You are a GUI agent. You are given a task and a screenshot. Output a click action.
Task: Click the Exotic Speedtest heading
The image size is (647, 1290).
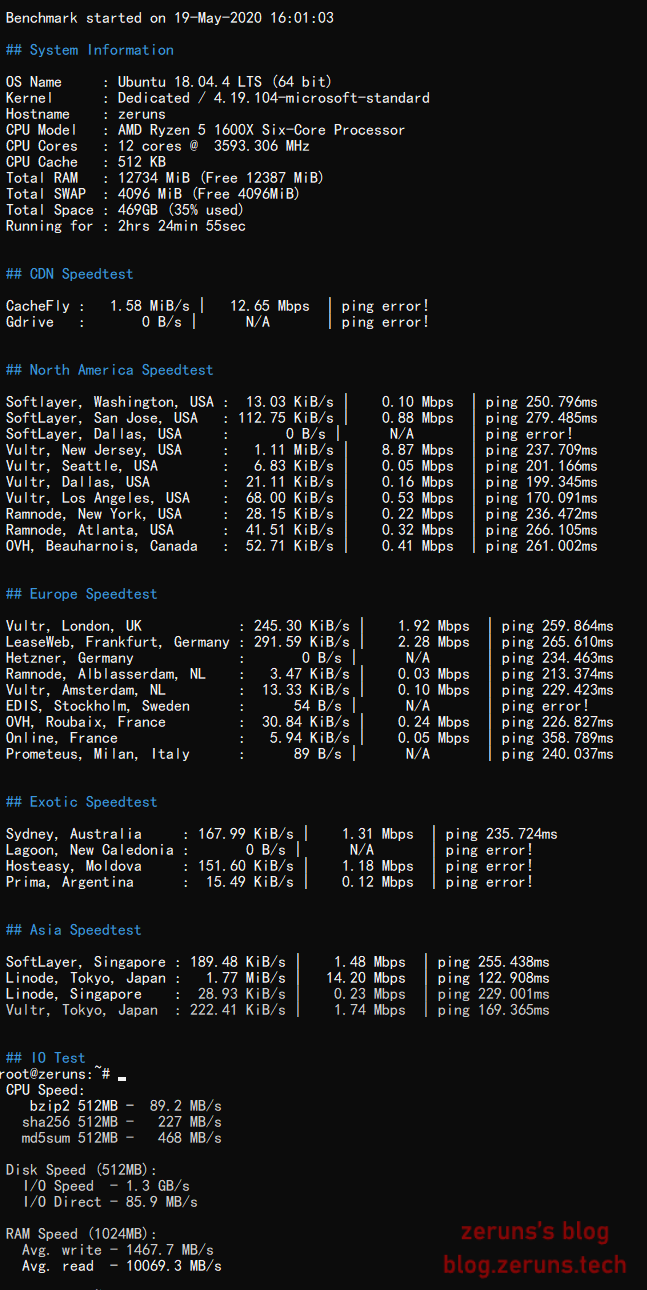82,802
